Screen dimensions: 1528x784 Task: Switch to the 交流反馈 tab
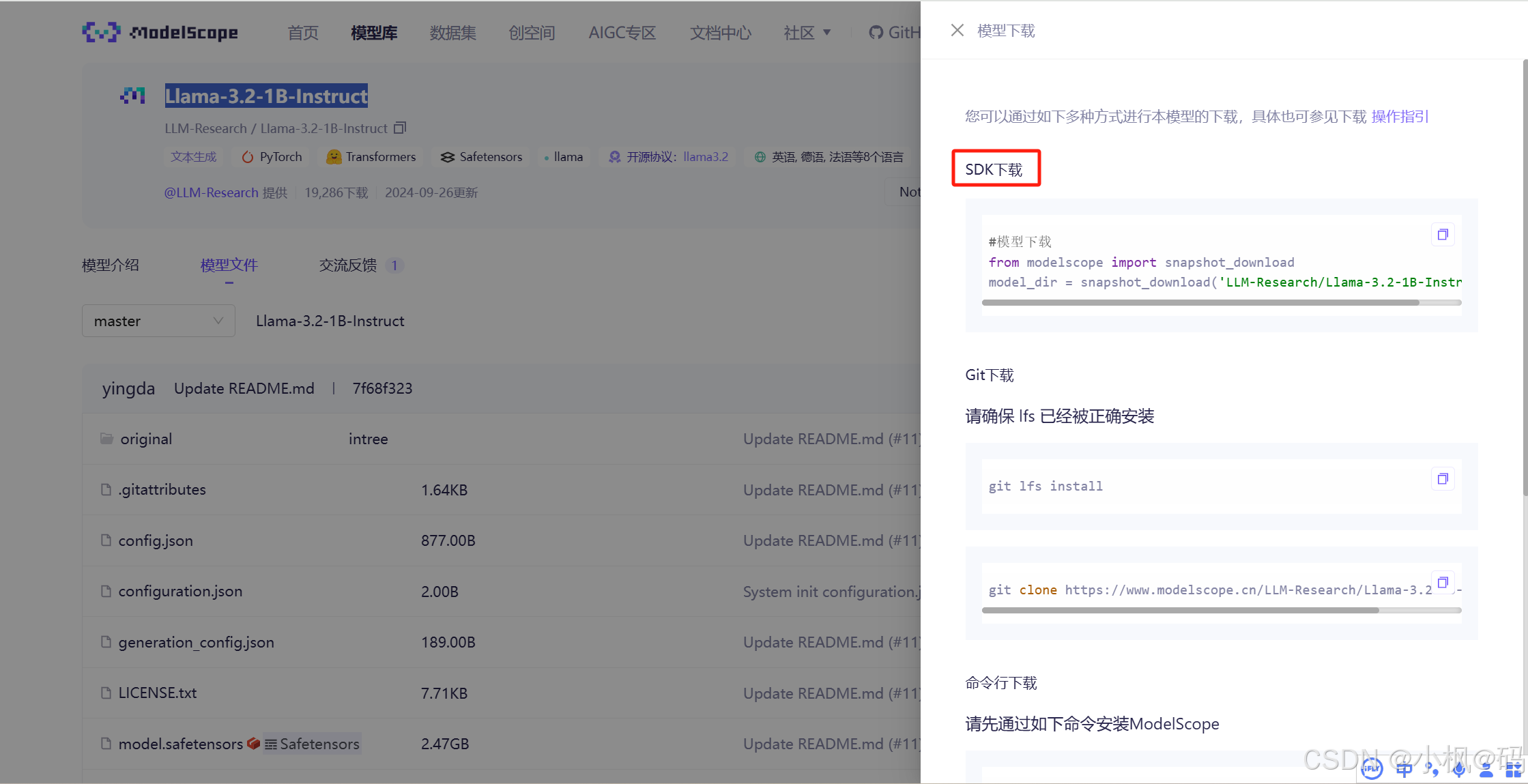pyautogui.click(x=348, y=265)
